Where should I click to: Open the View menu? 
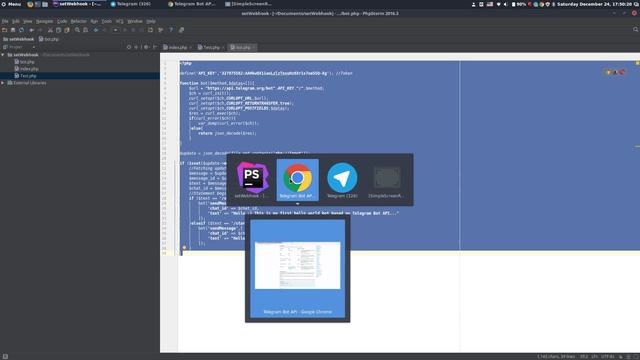[27, 21]
